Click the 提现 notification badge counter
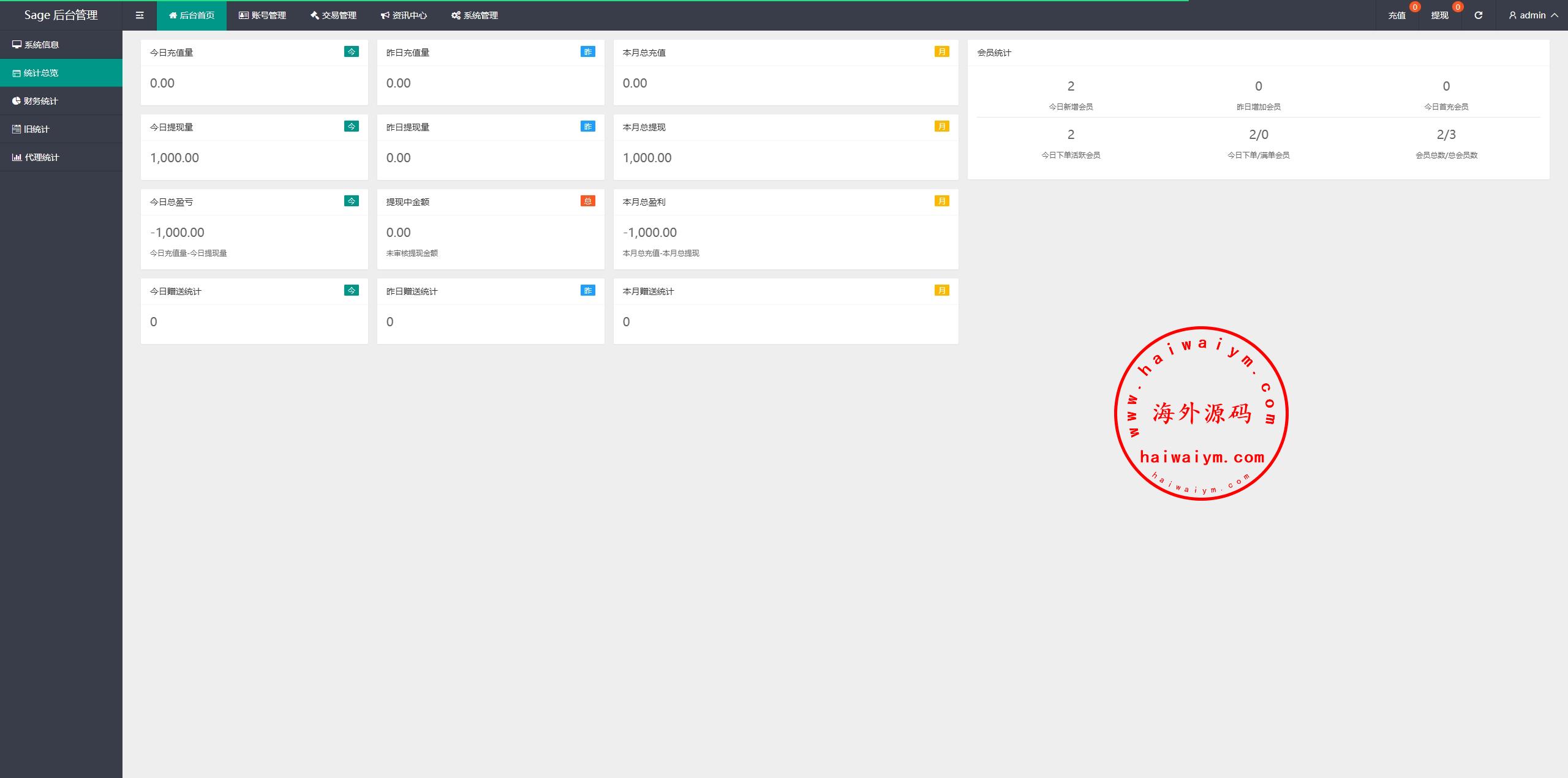The image size is (1568, 778). coord(1457,7)
